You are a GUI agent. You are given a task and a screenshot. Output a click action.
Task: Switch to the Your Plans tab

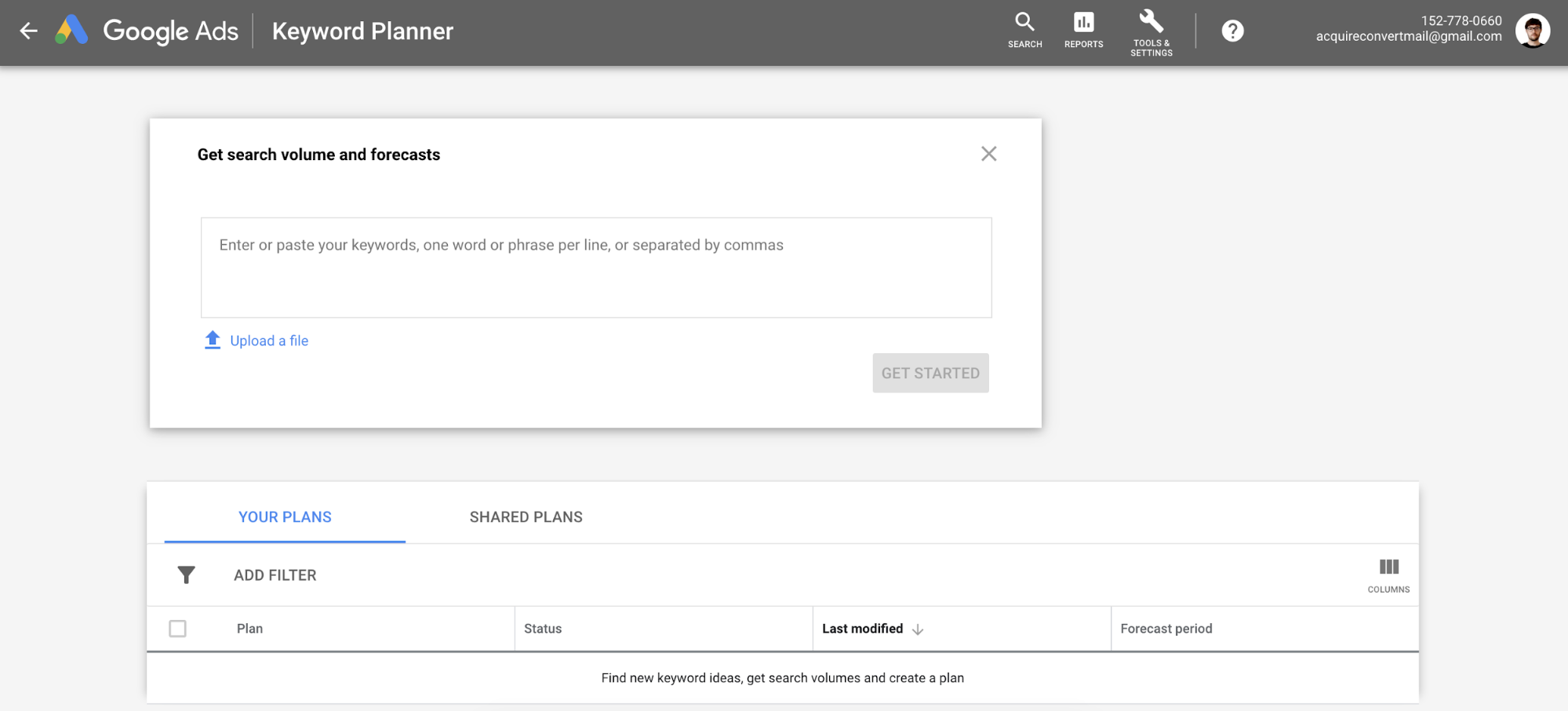[x=285, y=517]
